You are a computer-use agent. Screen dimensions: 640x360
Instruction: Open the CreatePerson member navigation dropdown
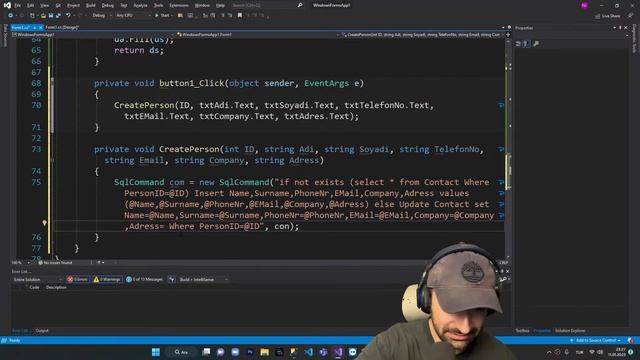coord(422,35)
